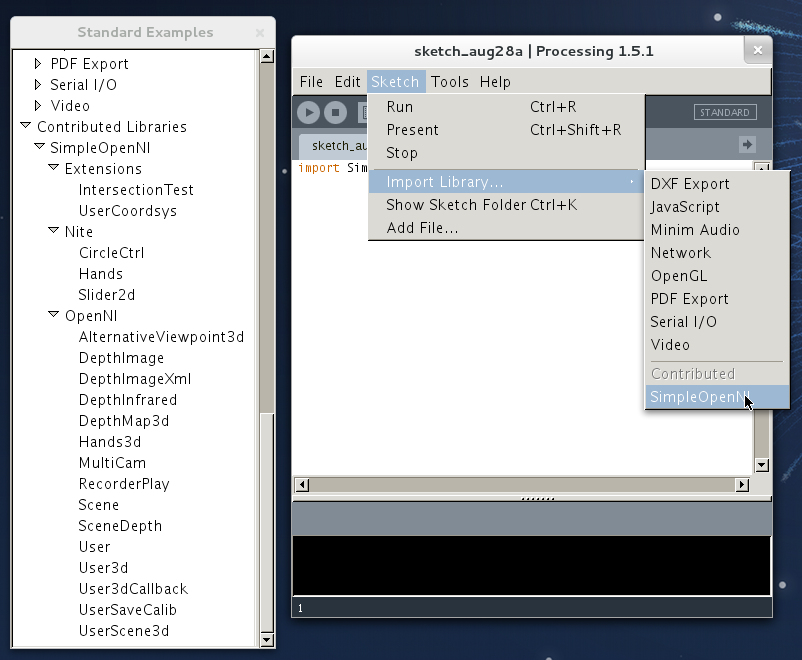This screenshot has height=660, width=802.
Task: Collapse the Nite tree node
Action: coord(53,230)
